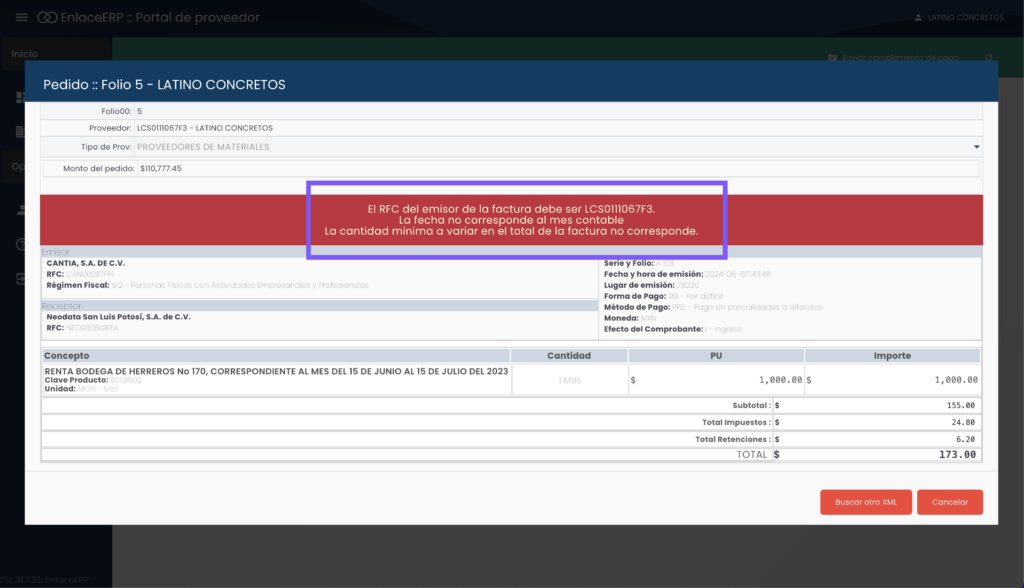Click the Régimen Fiscal line of the emisor
The height and width of the screenshot is (588, 1024).
click(x=207, y=286)
